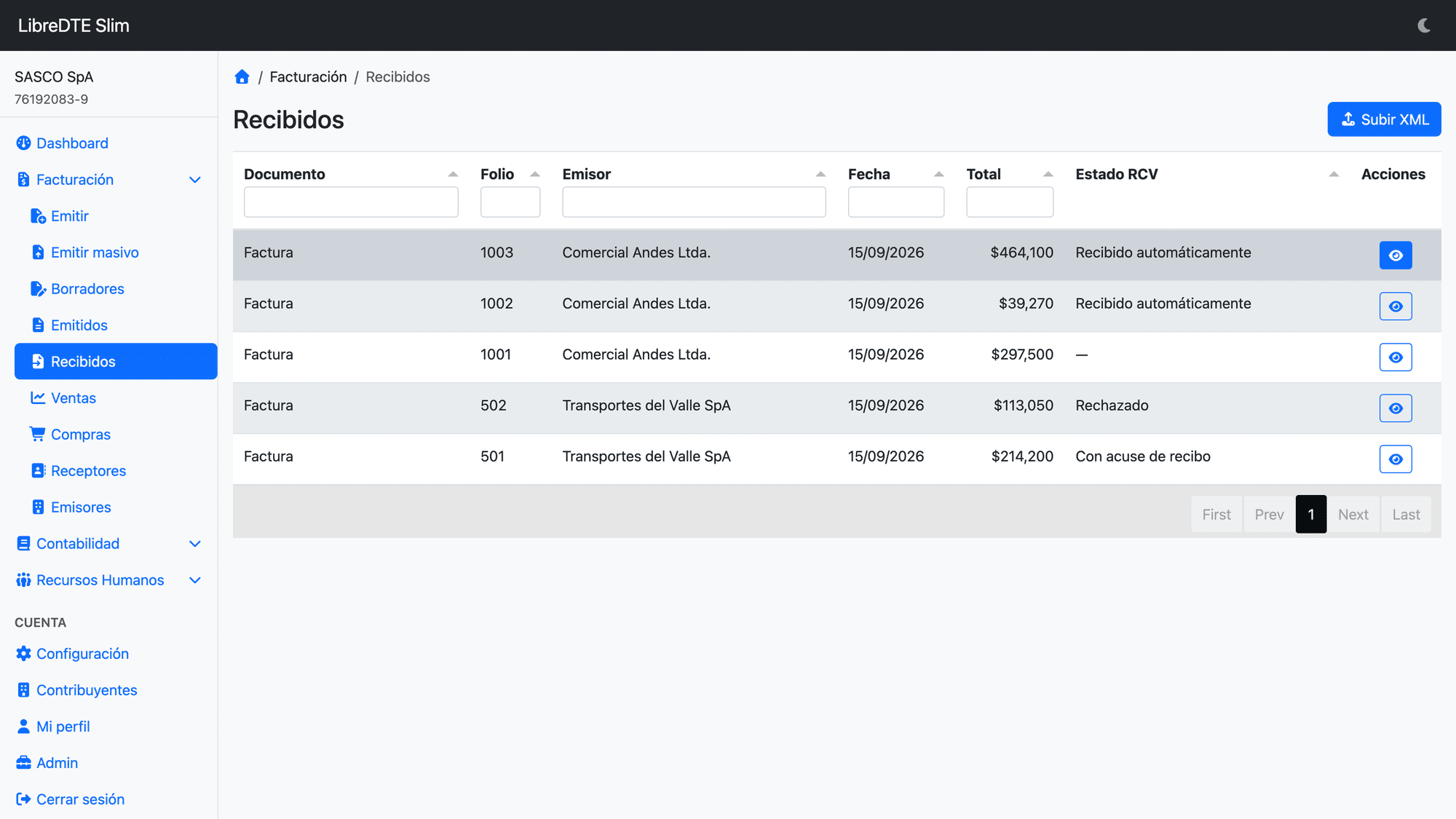Click the Emisores building icon
This screenshot has width=1456, height=819.
38,507
